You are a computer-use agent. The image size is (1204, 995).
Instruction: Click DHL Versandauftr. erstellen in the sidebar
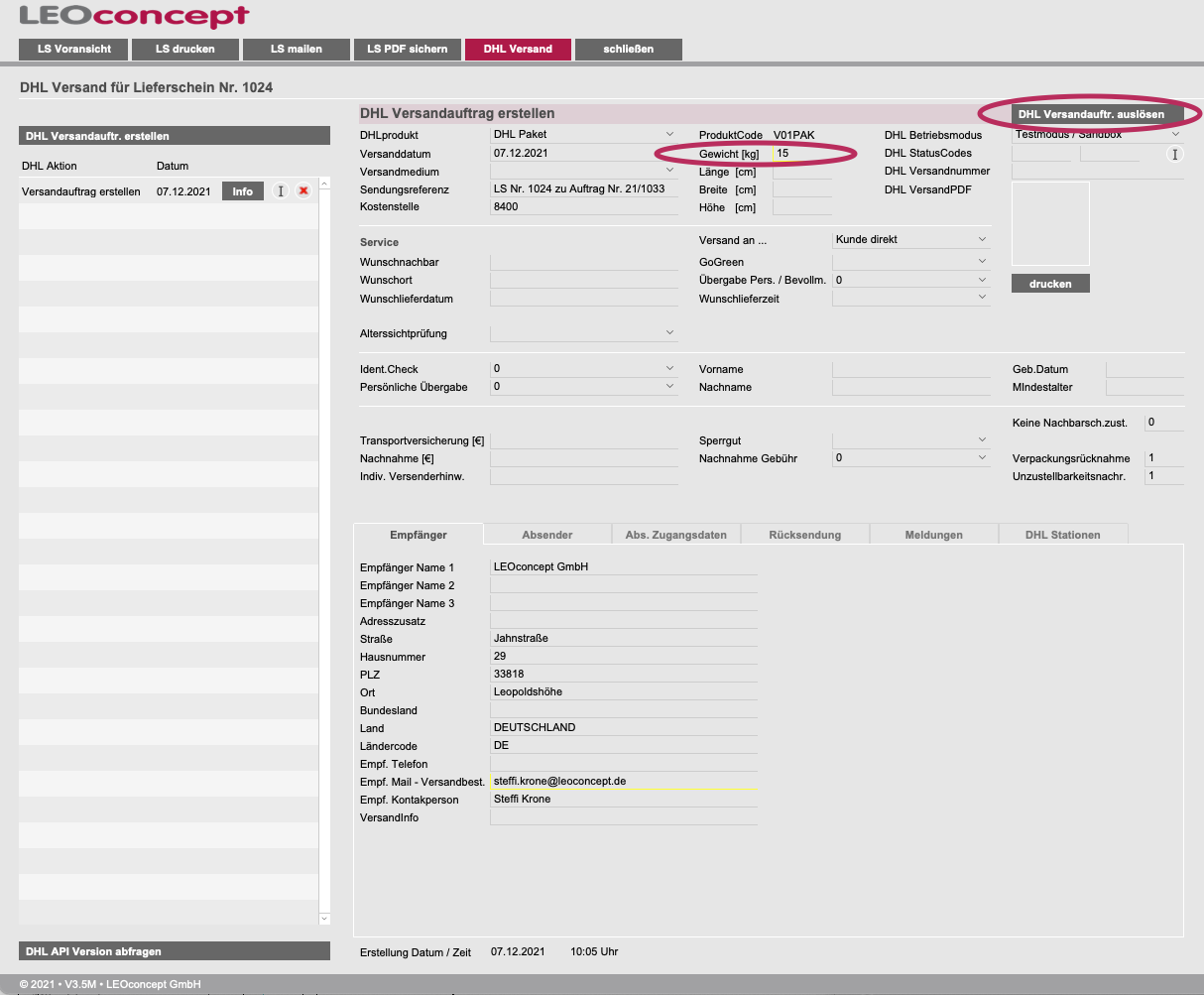[175, 136]
